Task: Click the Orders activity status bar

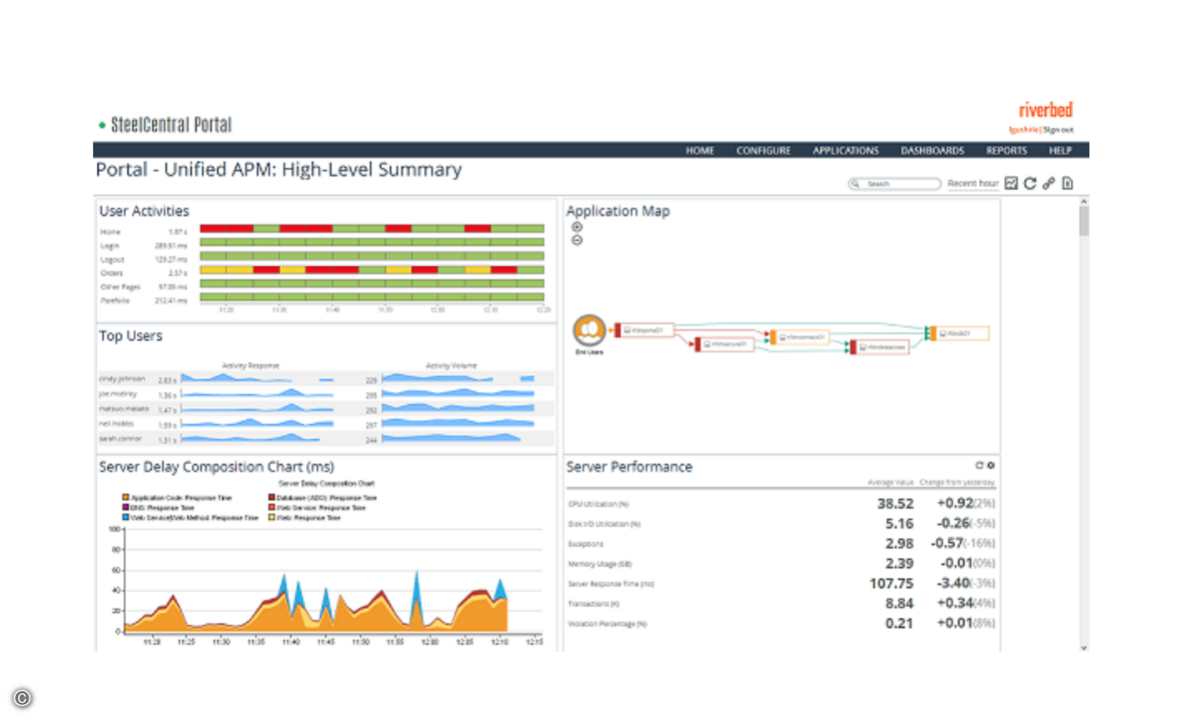Action: click(373, 270)
